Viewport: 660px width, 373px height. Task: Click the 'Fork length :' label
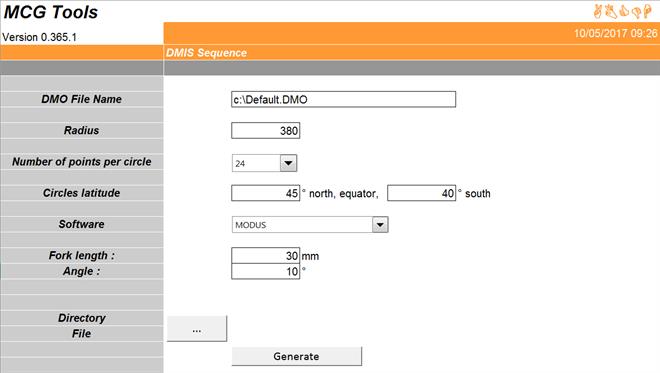click(x=82, y=256)
